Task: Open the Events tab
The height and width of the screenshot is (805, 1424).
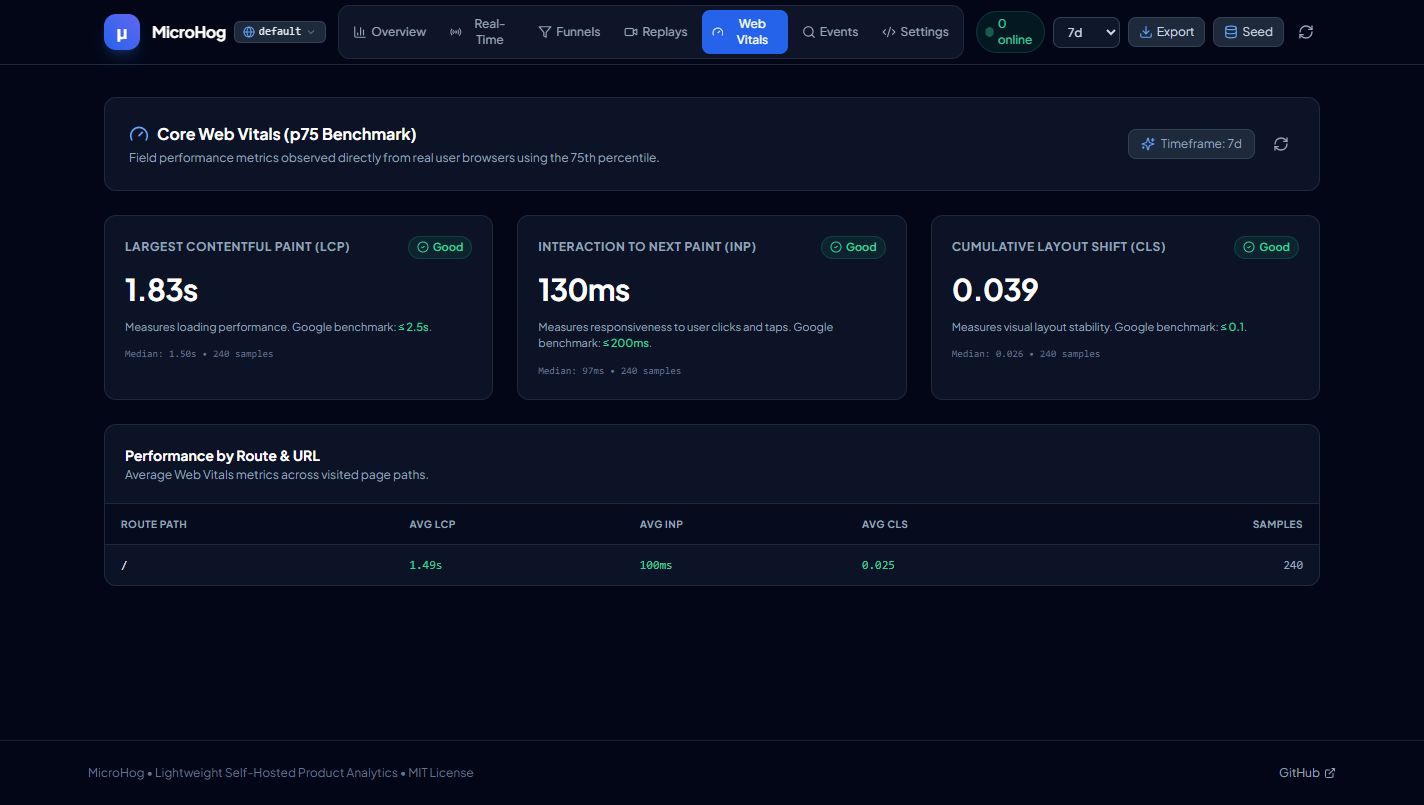Action: click(x=830, y=32)
